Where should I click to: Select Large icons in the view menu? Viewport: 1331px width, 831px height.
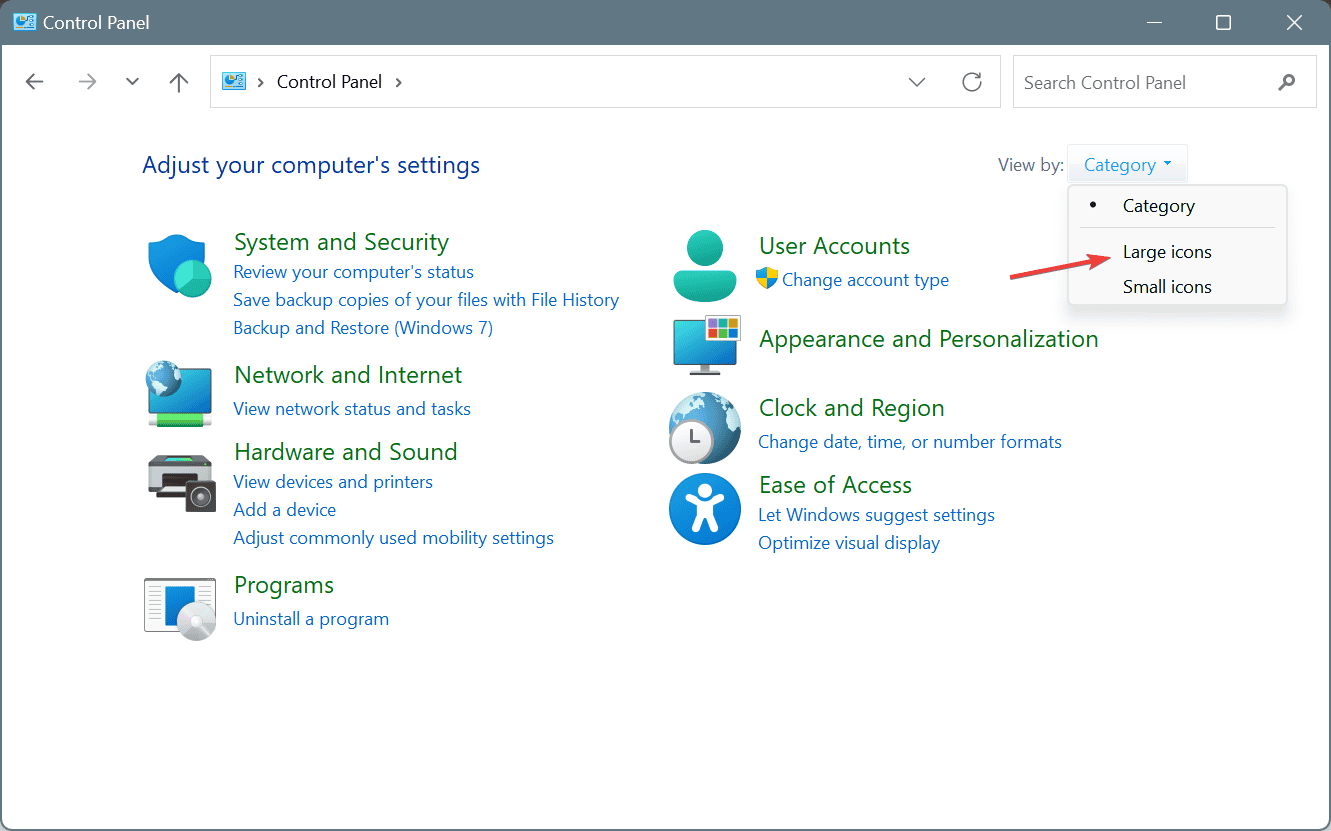[x=1177, y=252]
